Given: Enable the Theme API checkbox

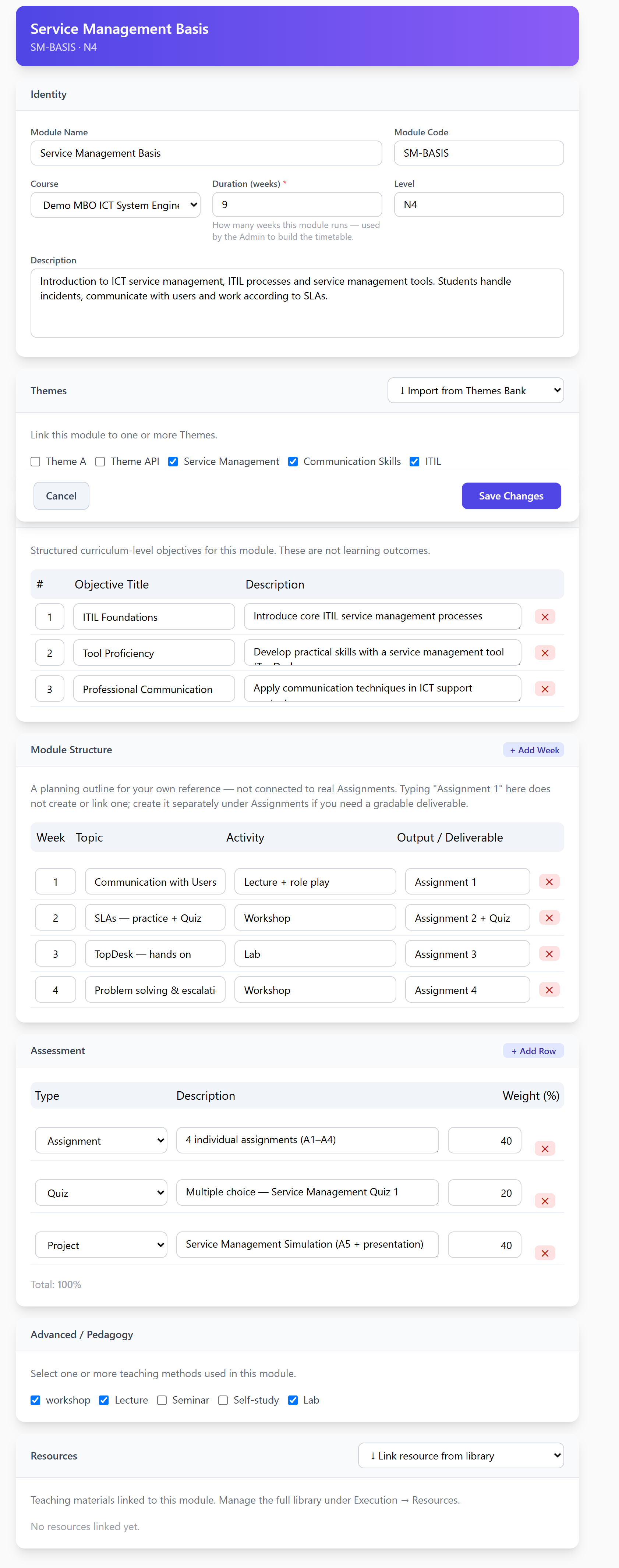Looking at the screenshot, I should pyautogui.click(x=100, y=461).
